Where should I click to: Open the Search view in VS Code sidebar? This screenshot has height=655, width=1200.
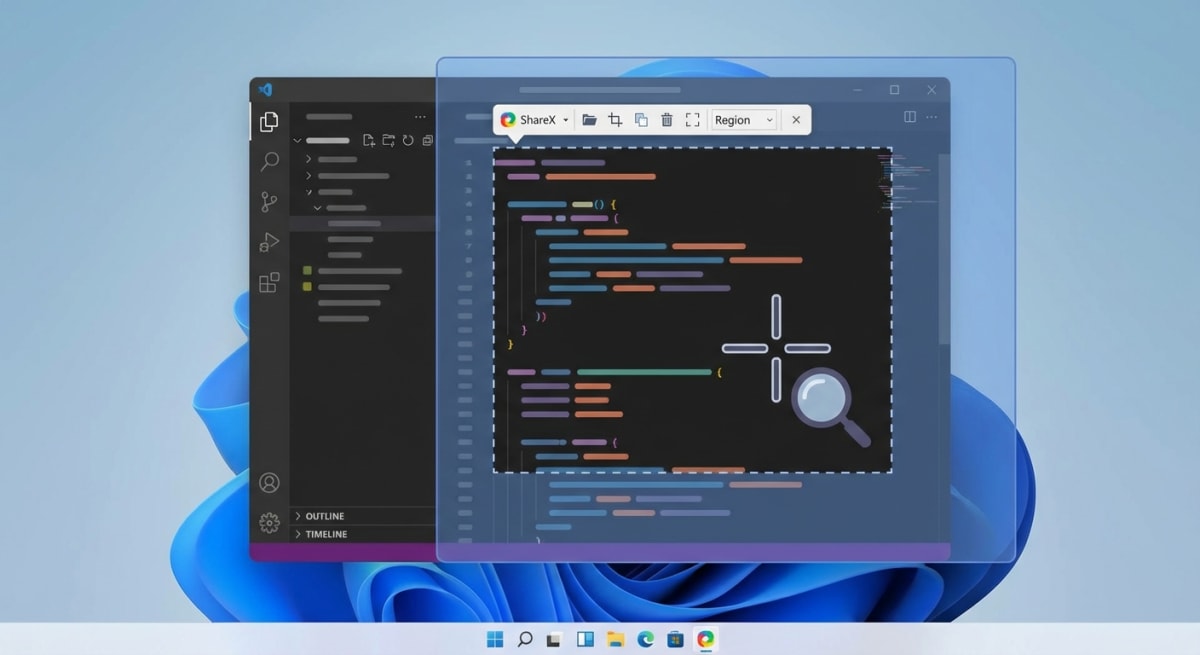coord(267,162)
